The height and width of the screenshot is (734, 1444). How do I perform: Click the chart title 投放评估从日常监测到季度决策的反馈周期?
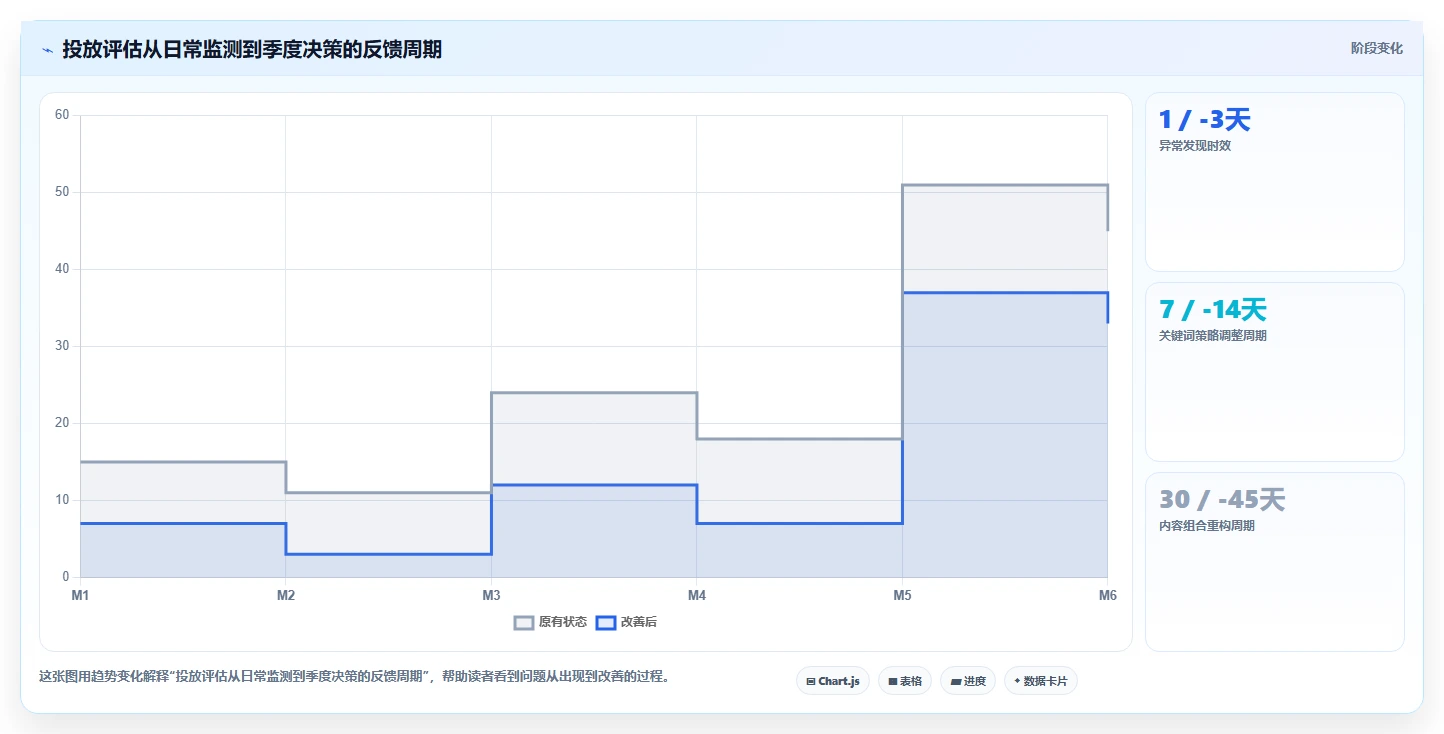pos(252,49)
